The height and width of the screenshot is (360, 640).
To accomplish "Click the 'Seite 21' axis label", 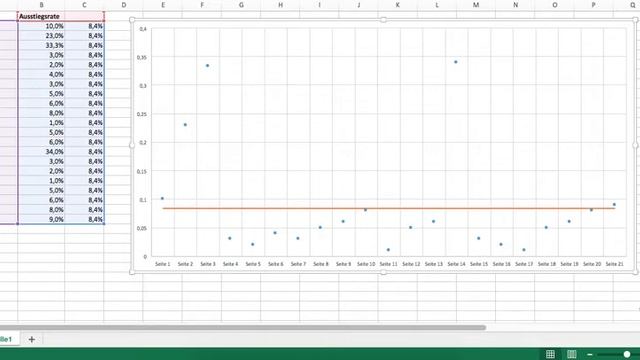I will coord(614,264).
